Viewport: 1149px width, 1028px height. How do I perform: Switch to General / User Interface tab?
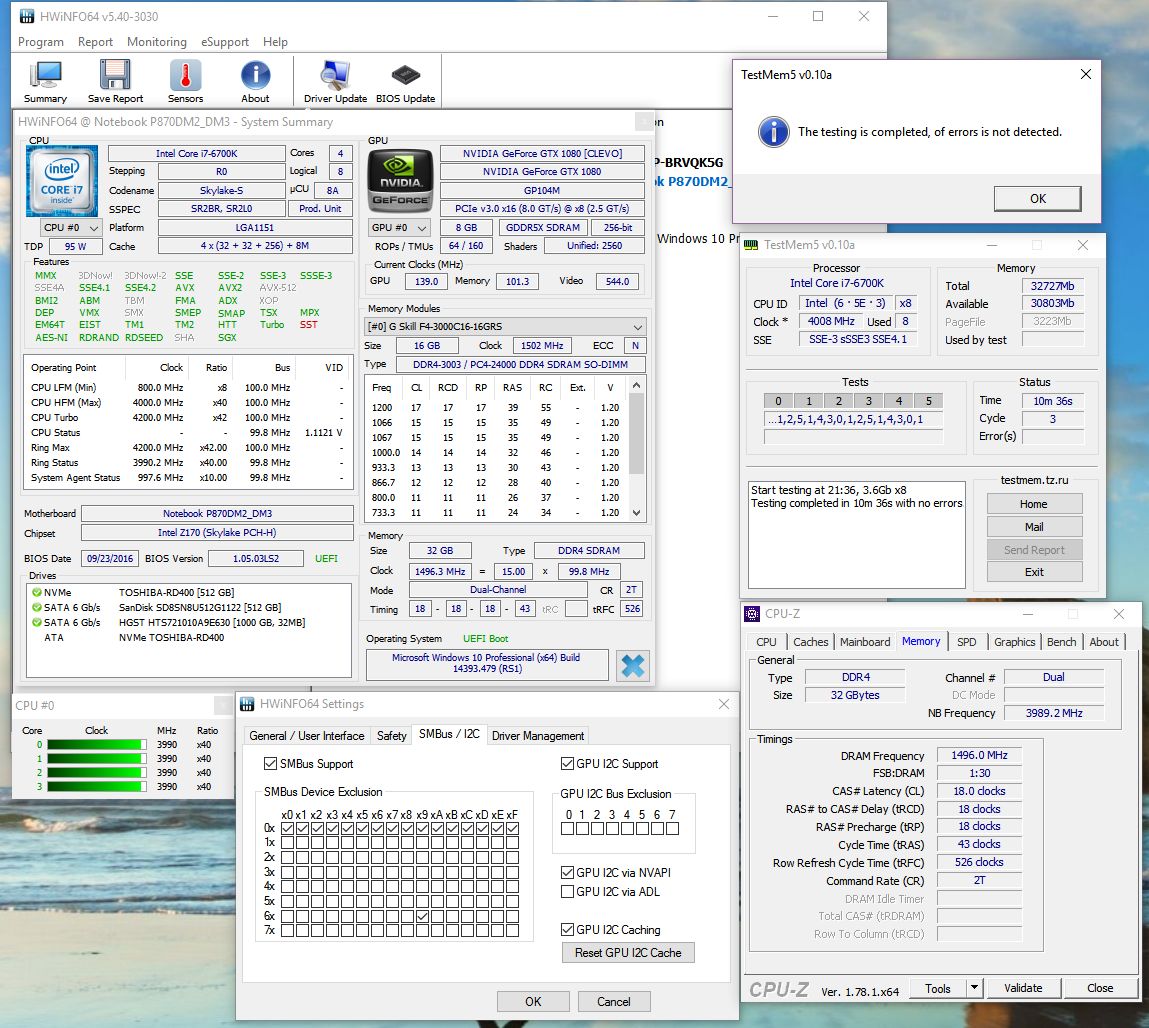[306, 736]
